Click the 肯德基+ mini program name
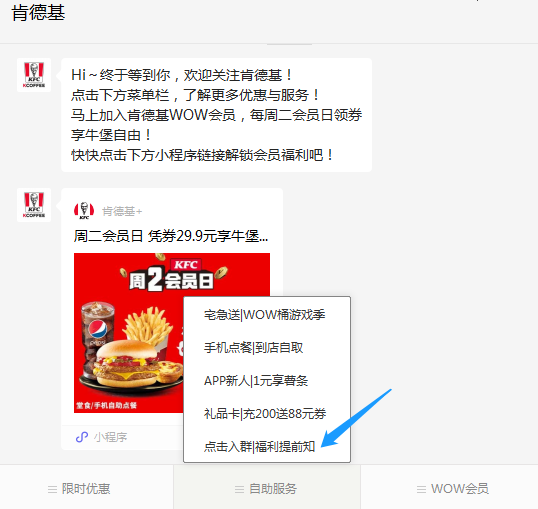Screen dimensions: 538x509 122,211
